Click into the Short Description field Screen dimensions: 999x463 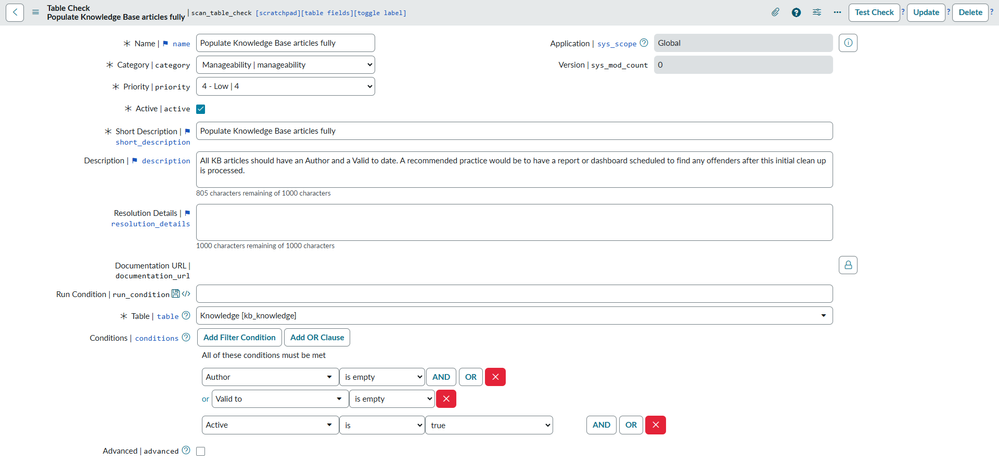[514, 131]
